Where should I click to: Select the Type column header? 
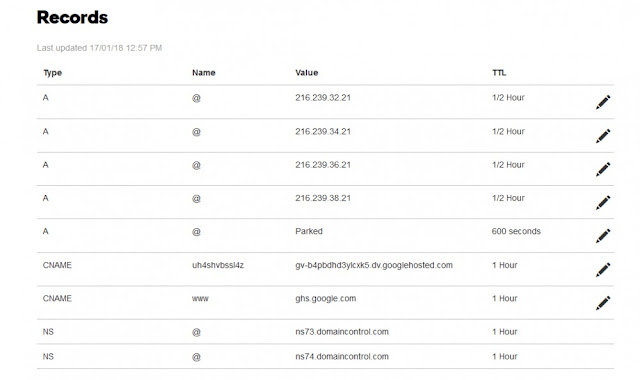(53, 73)
